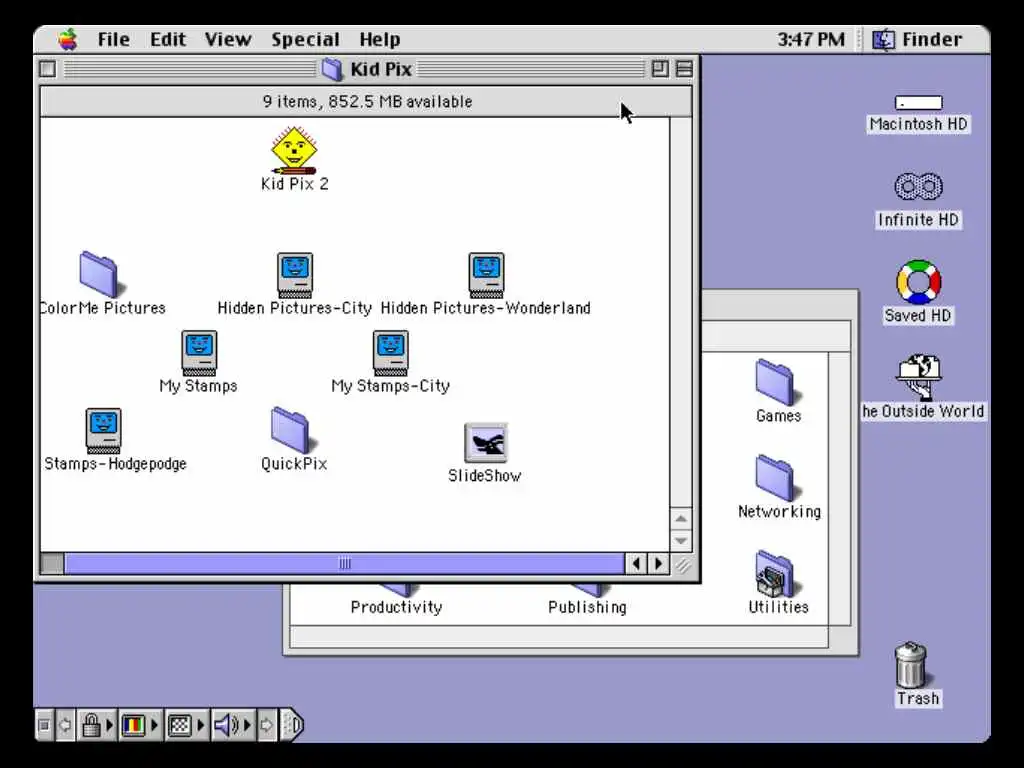
Task: Select the Stamps-Hodgepodge file icon
Action: pos(103,430)
